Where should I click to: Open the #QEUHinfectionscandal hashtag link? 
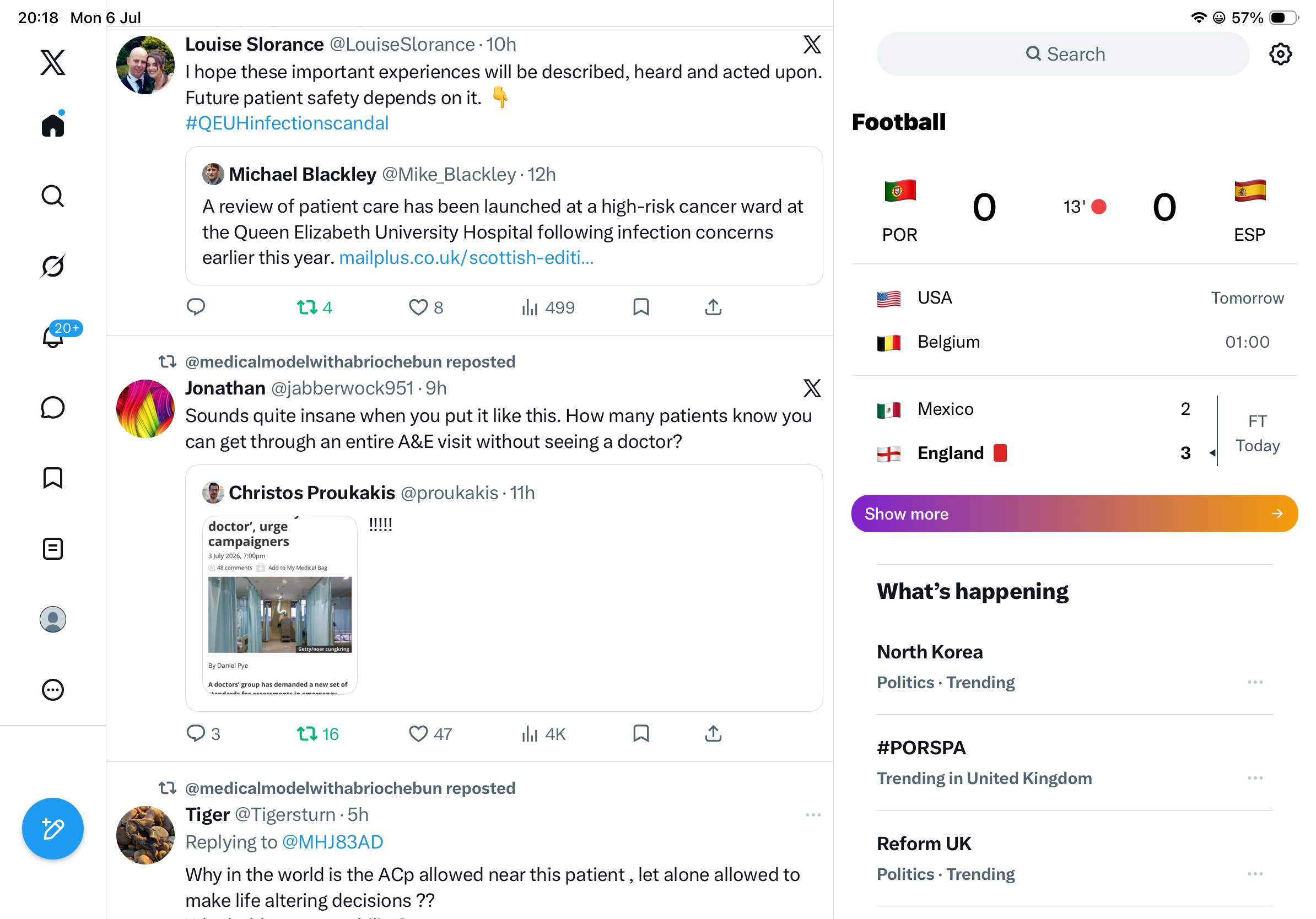pos(287,123)
